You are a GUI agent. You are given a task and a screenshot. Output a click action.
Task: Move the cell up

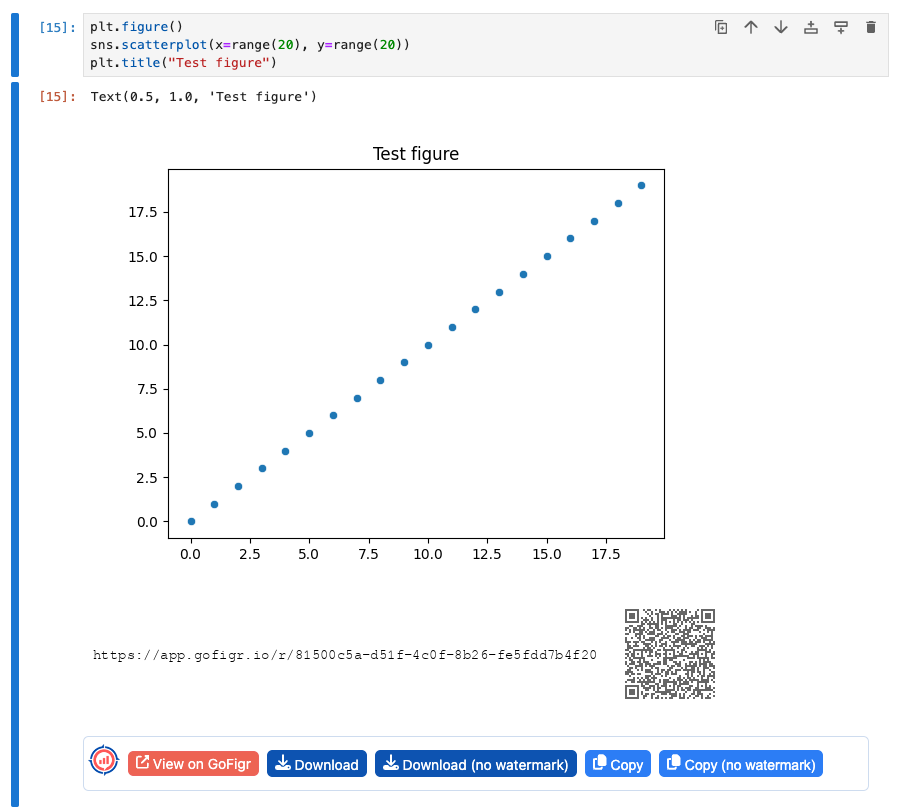751,27
